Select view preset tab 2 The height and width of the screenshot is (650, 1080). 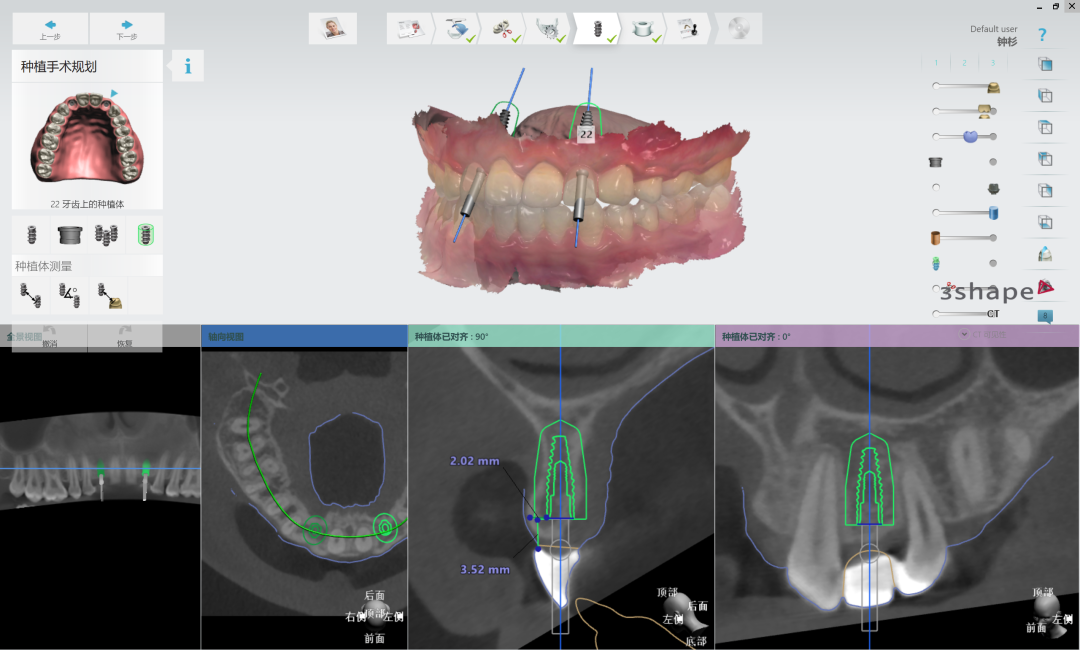[x=964, y=63]
